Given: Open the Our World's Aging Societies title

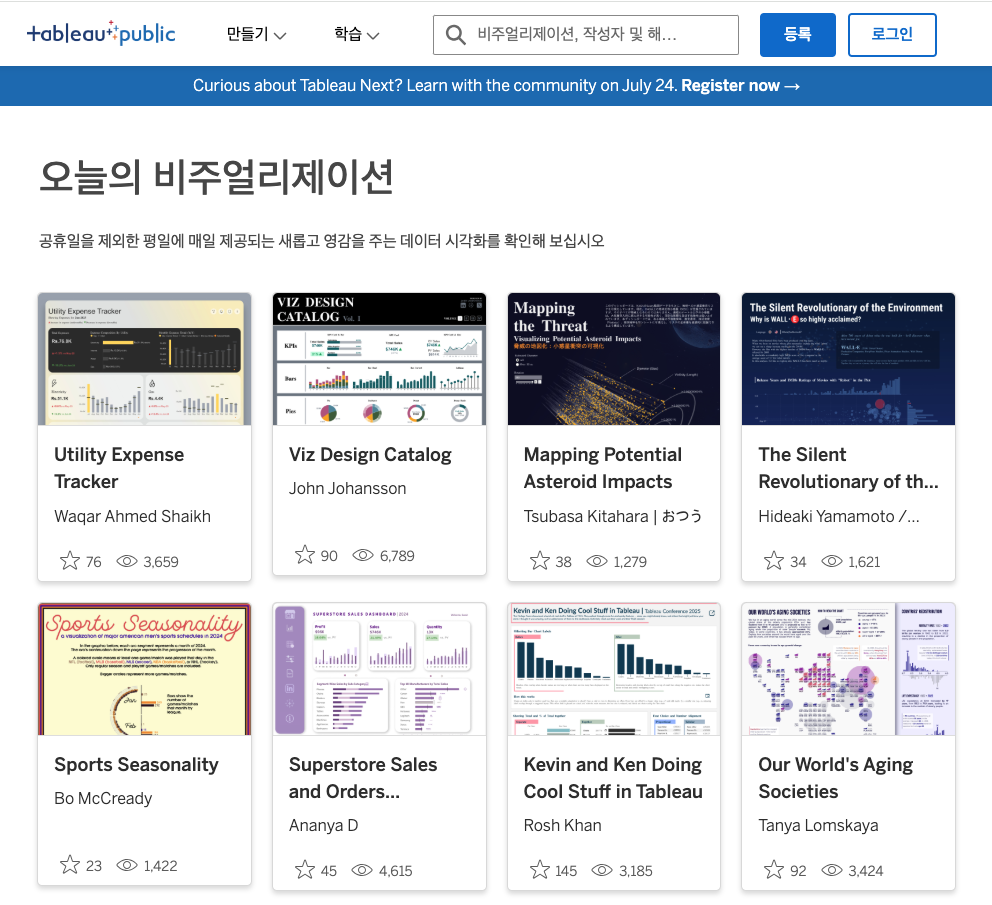Looking at the screenshot, I should [x=835, y=777].
